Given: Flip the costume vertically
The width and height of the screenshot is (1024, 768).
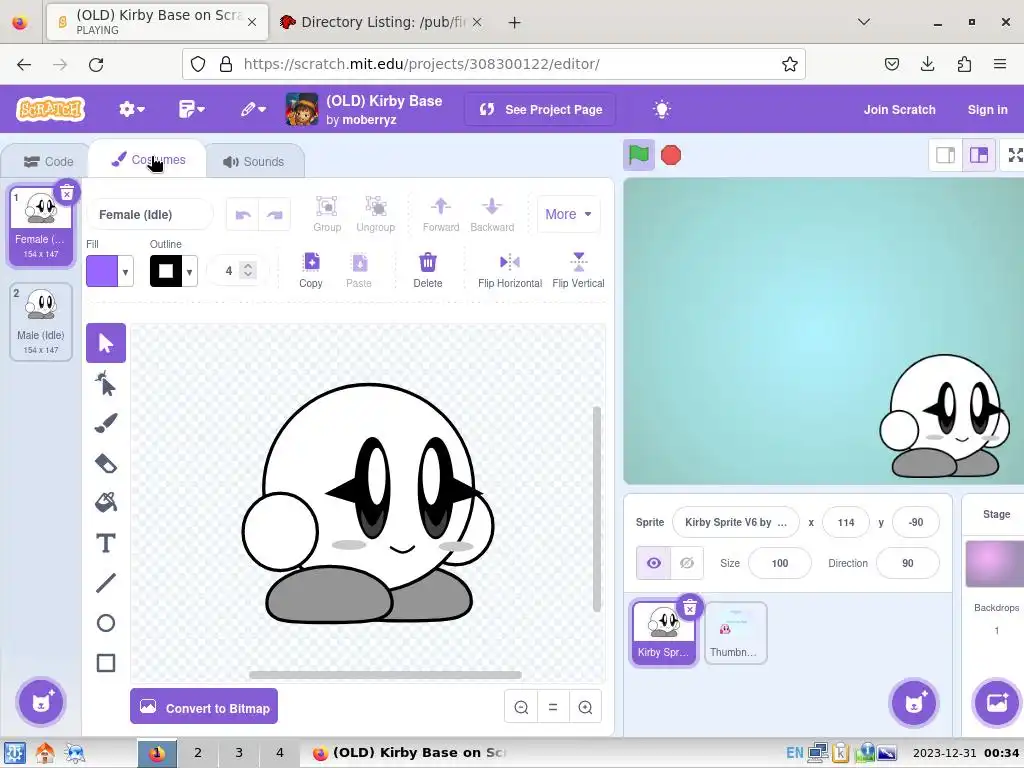Looking at the screenshot, I should coord(578,270).
